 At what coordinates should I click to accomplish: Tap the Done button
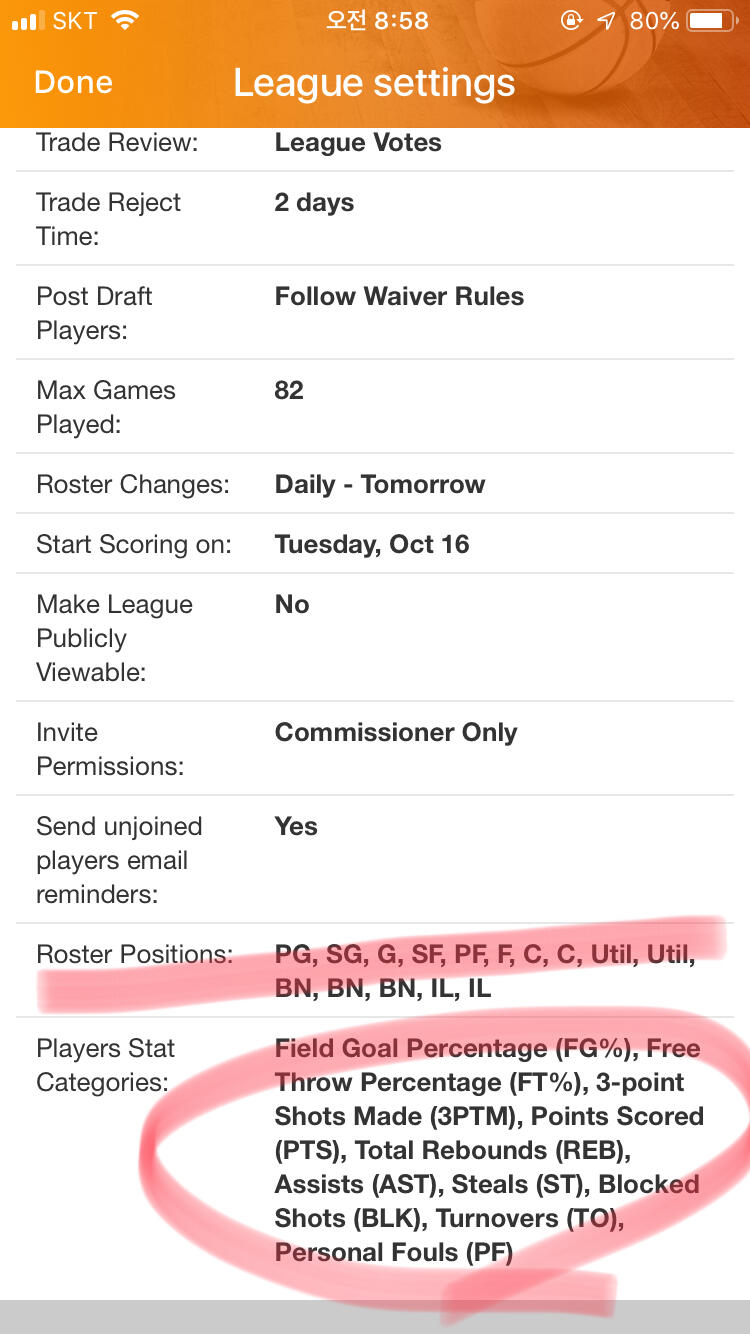[73, 83]
